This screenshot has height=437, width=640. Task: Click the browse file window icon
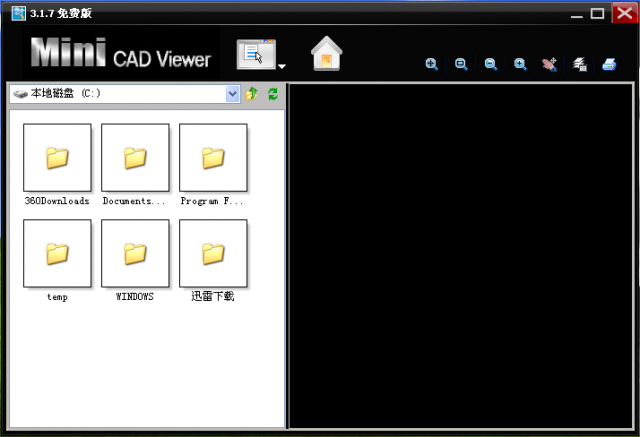point(256,54)
